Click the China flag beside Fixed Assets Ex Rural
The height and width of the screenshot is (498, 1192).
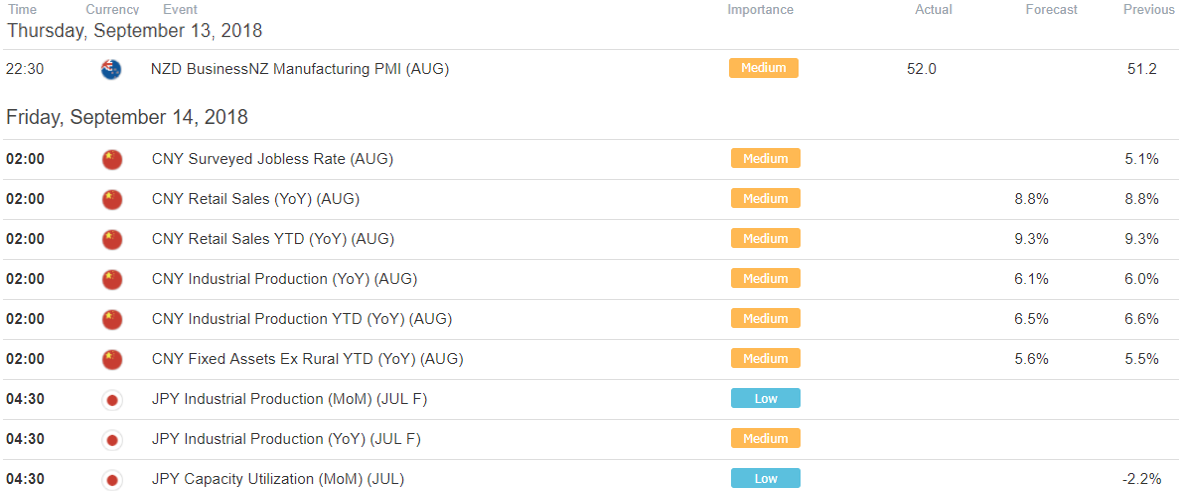112,359
